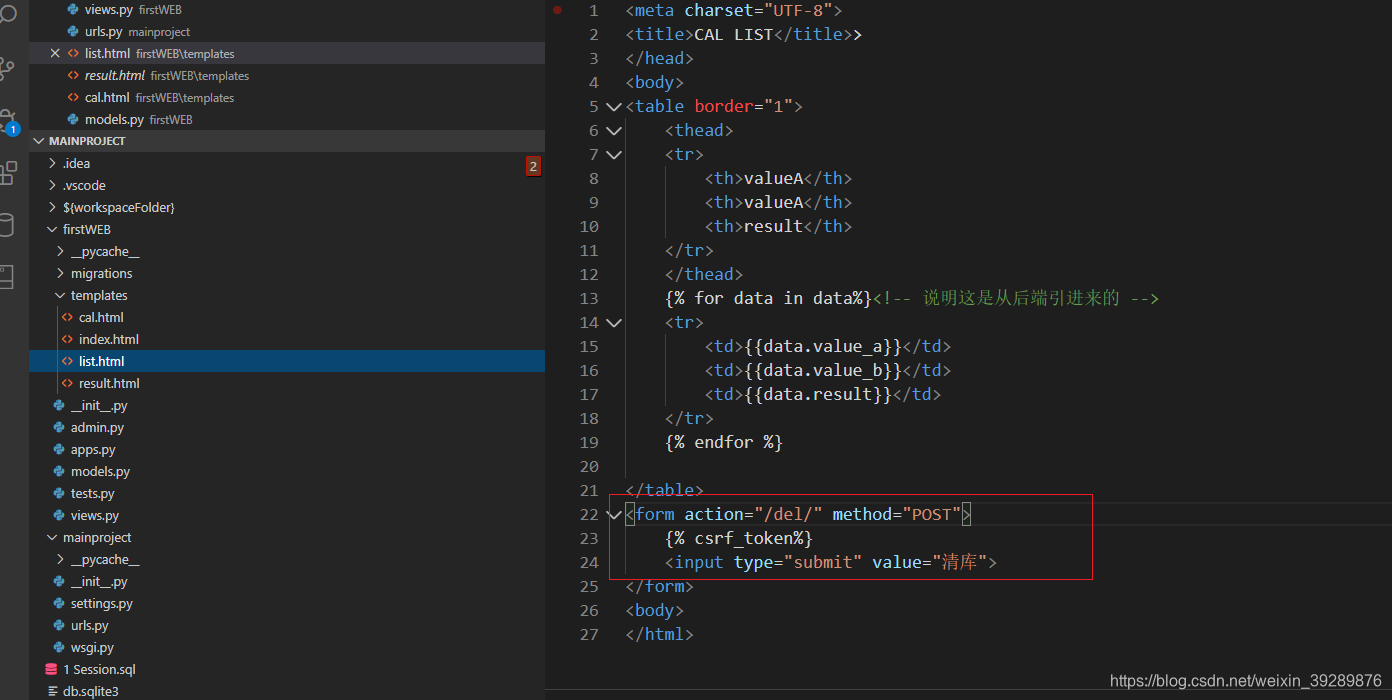Image resolution: width=1392 pixels, height=700 pixels.
Task: Close list.html in Open Editors using X
Action: tap(55, 53)
